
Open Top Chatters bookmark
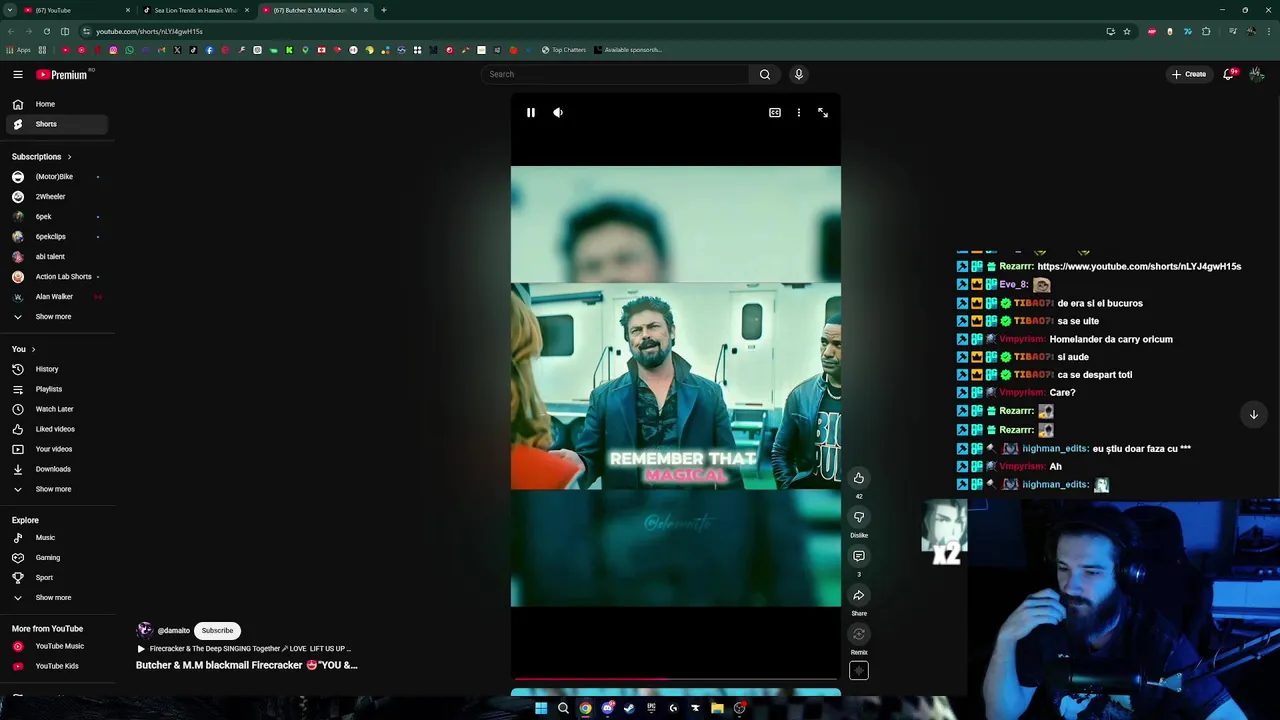point(564,50)
